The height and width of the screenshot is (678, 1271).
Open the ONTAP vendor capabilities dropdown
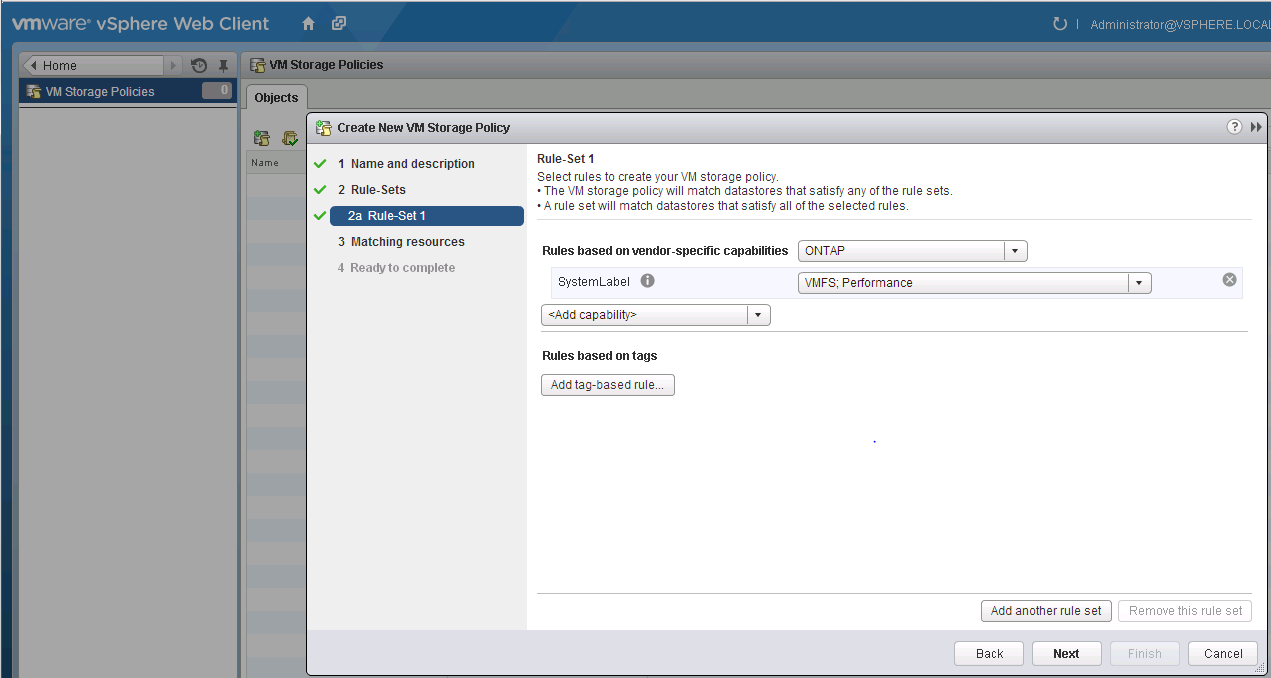click(x=912, y=251)
